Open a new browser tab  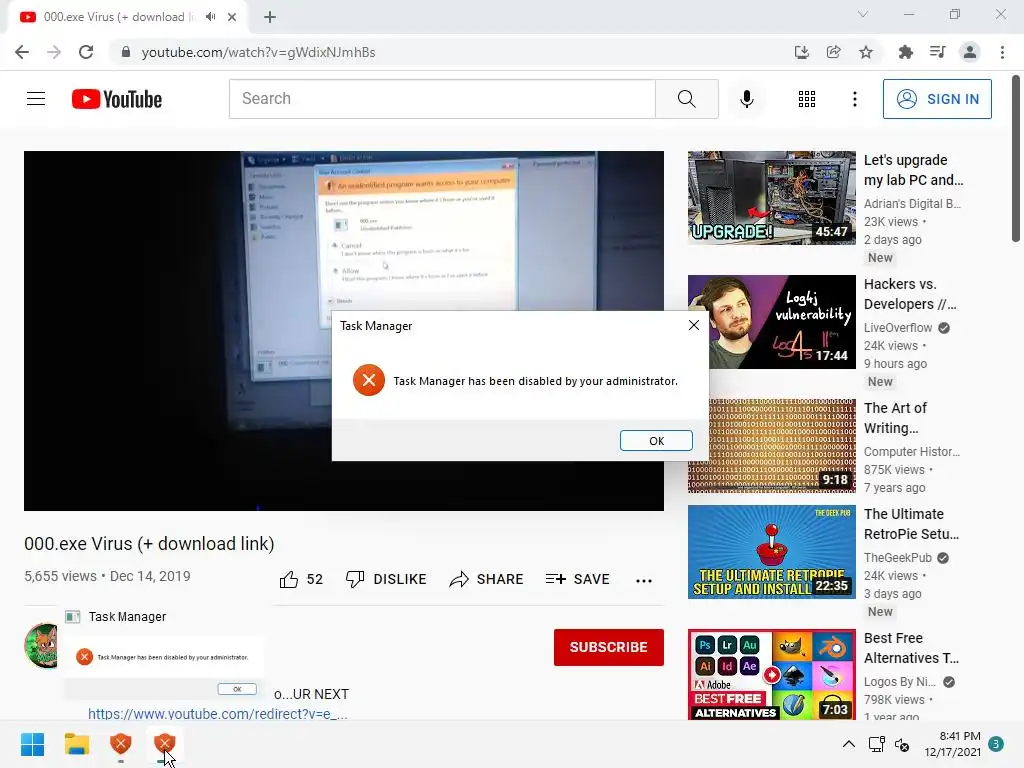tap(270, 17)
